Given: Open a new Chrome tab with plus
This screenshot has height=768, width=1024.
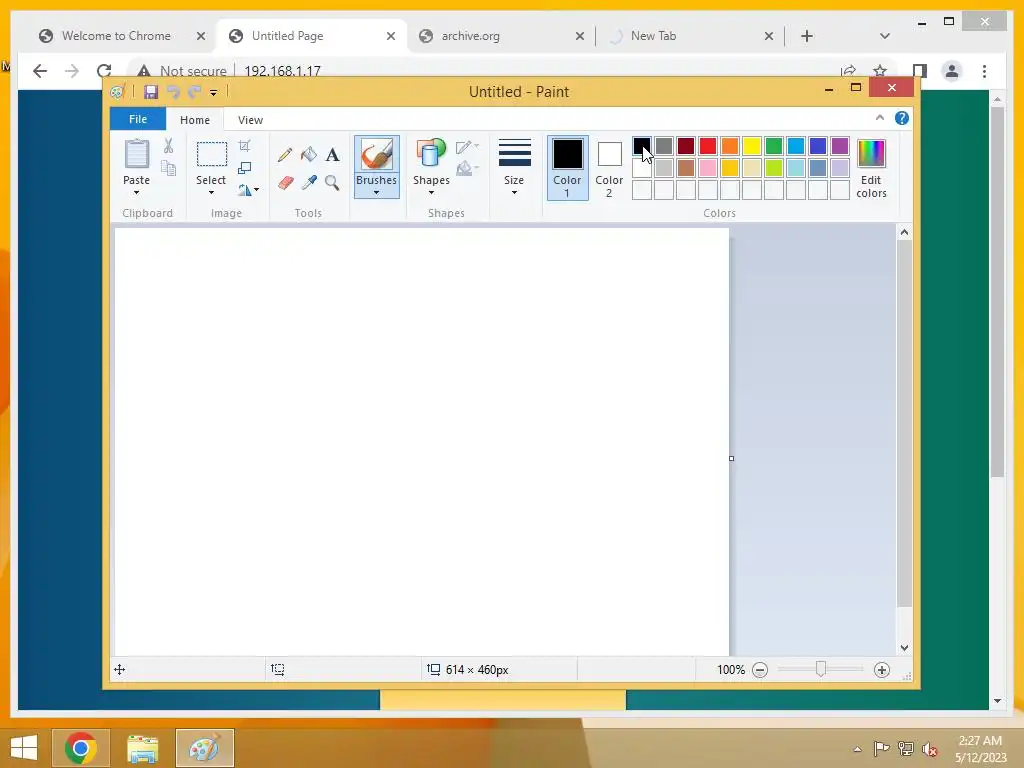Looking at the screenshot, I should pos(807,36).
